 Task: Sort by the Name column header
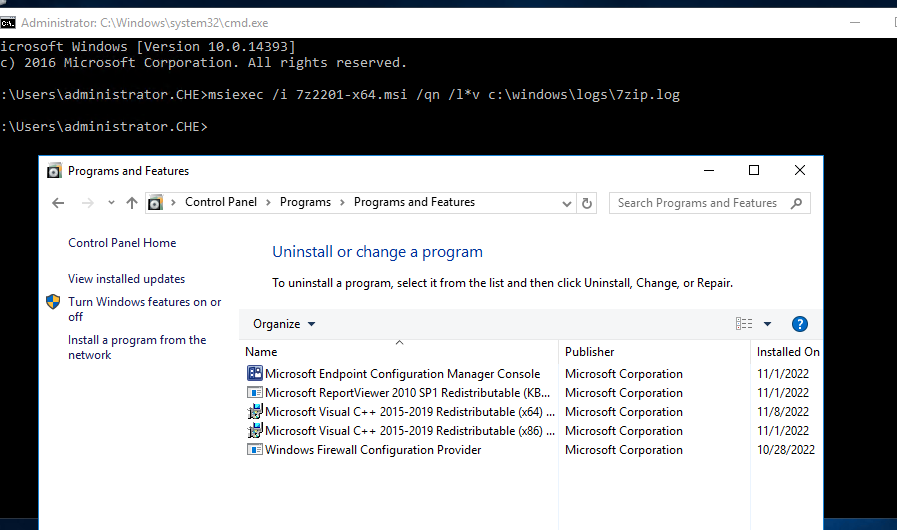point(399,351)
